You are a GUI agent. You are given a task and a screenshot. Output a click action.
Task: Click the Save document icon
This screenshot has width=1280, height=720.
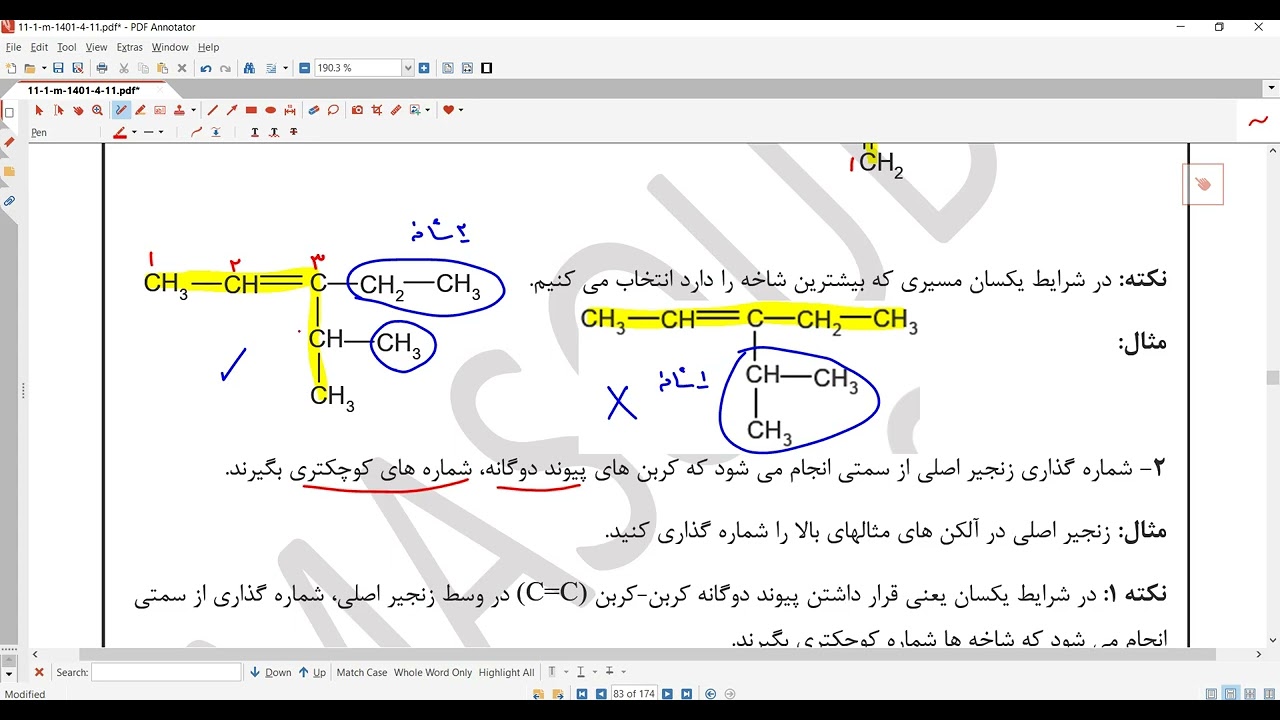pyautogui.click(x=58, y=68)
